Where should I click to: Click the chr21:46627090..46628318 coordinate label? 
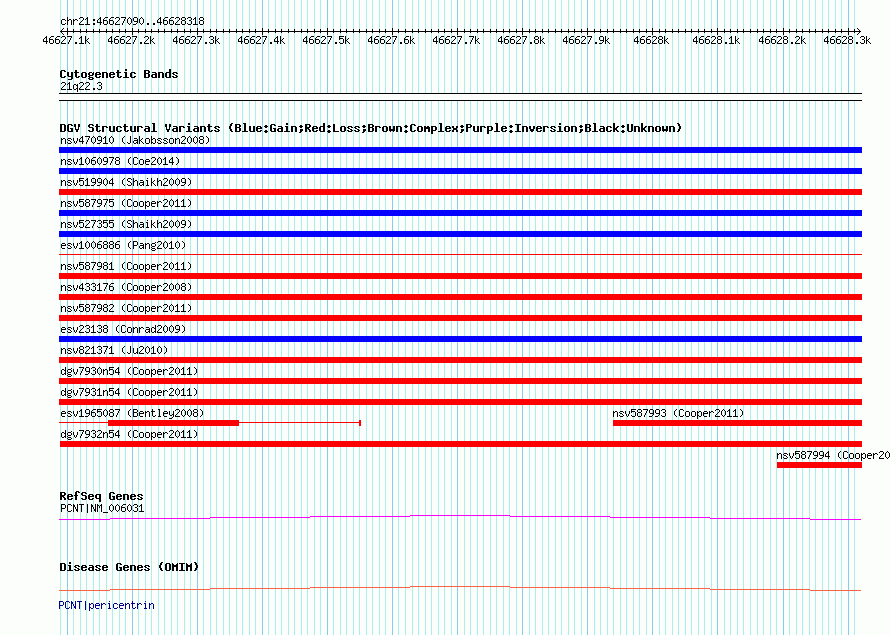click(x=132, y=22)
